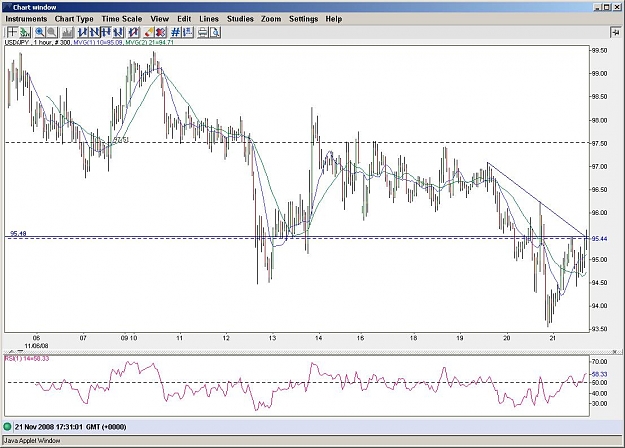Click the red and blue diagonal line tool
Viewport: 625px width, 448px height.
coord(134,32)
